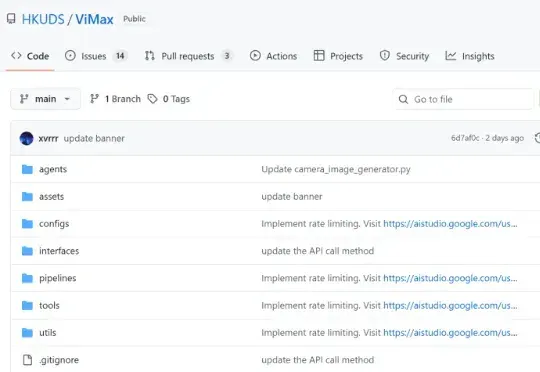Open the latest commit message 'update banner'

[94, 138]
